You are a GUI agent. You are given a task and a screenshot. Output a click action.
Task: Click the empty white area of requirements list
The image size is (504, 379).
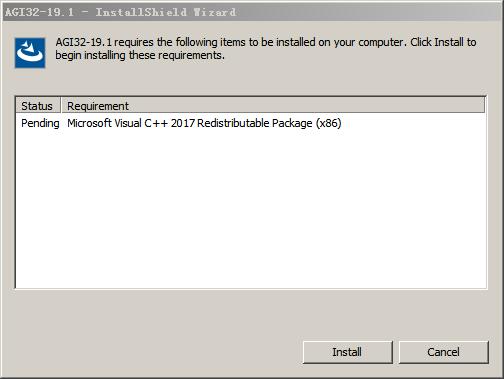(251, 208)
